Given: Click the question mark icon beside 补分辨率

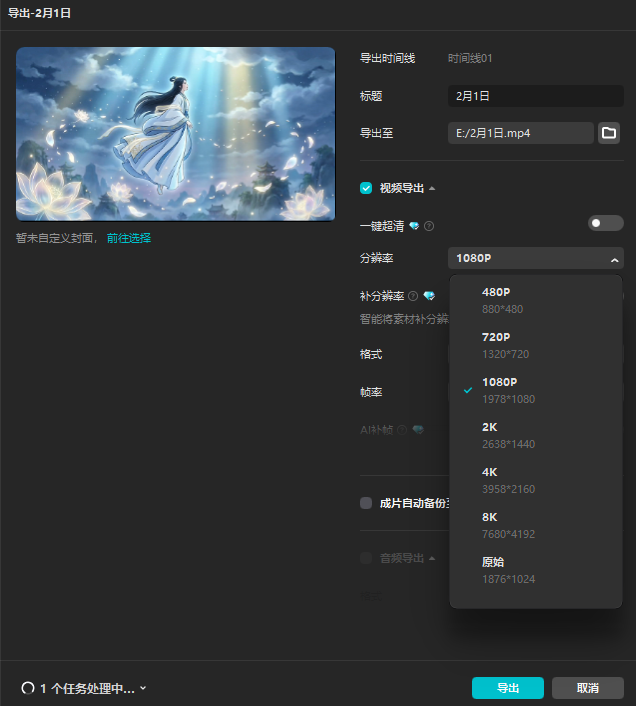Looking at the screenshot, I should click(413, 296).
